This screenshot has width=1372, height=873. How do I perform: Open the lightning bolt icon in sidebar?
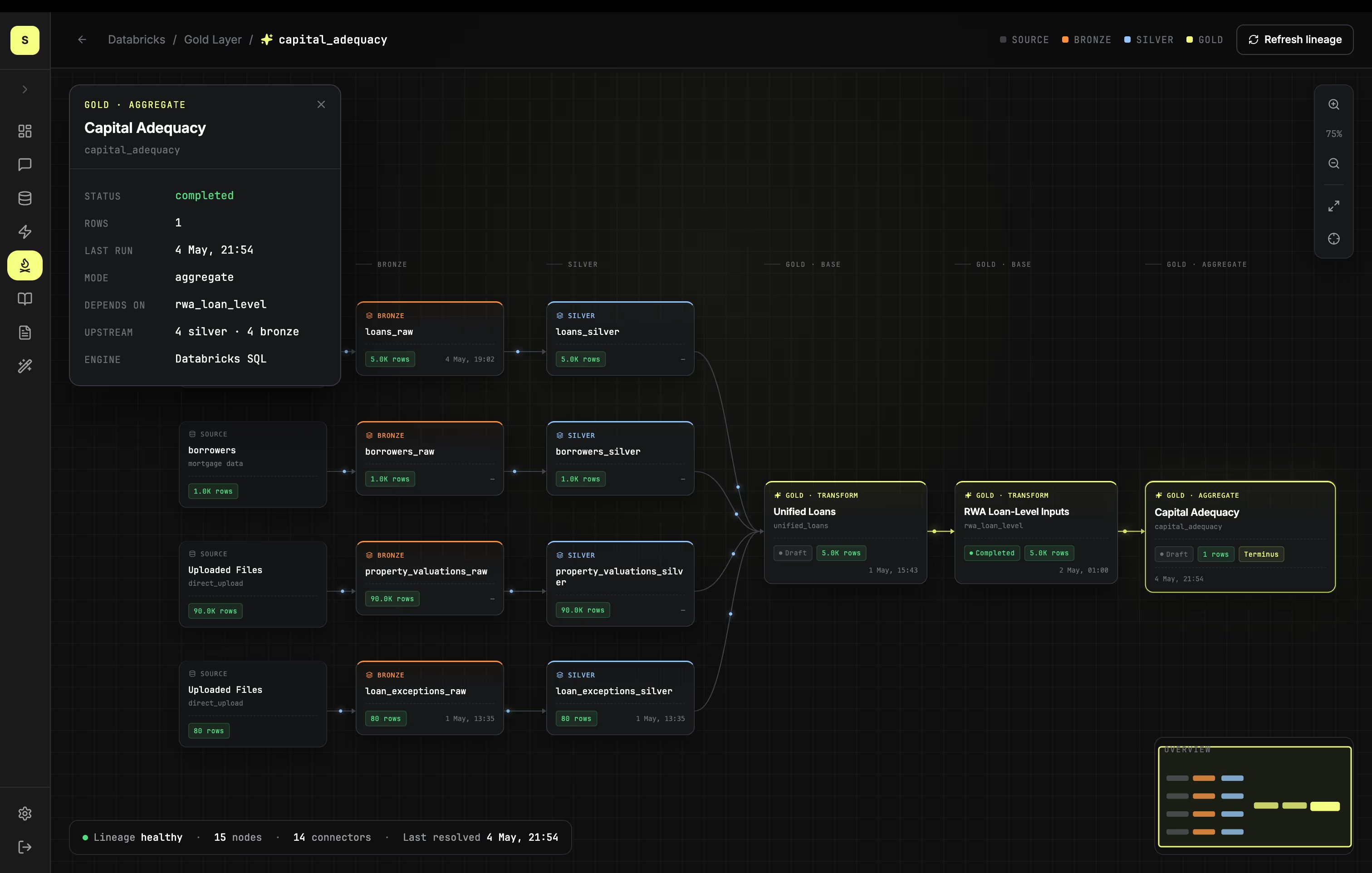pos(24,232)
